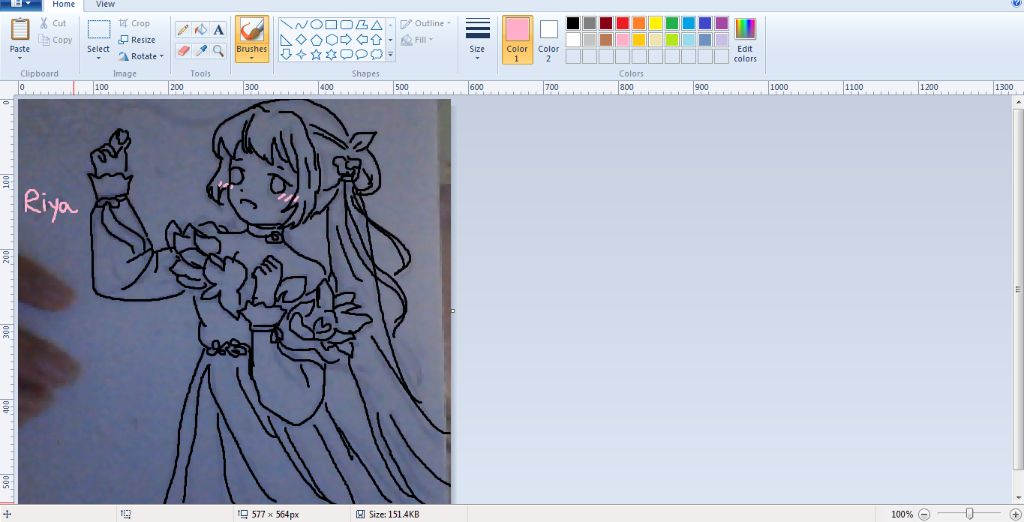
Task: Choose the Line shape
Action: click(x=286, y=25)
